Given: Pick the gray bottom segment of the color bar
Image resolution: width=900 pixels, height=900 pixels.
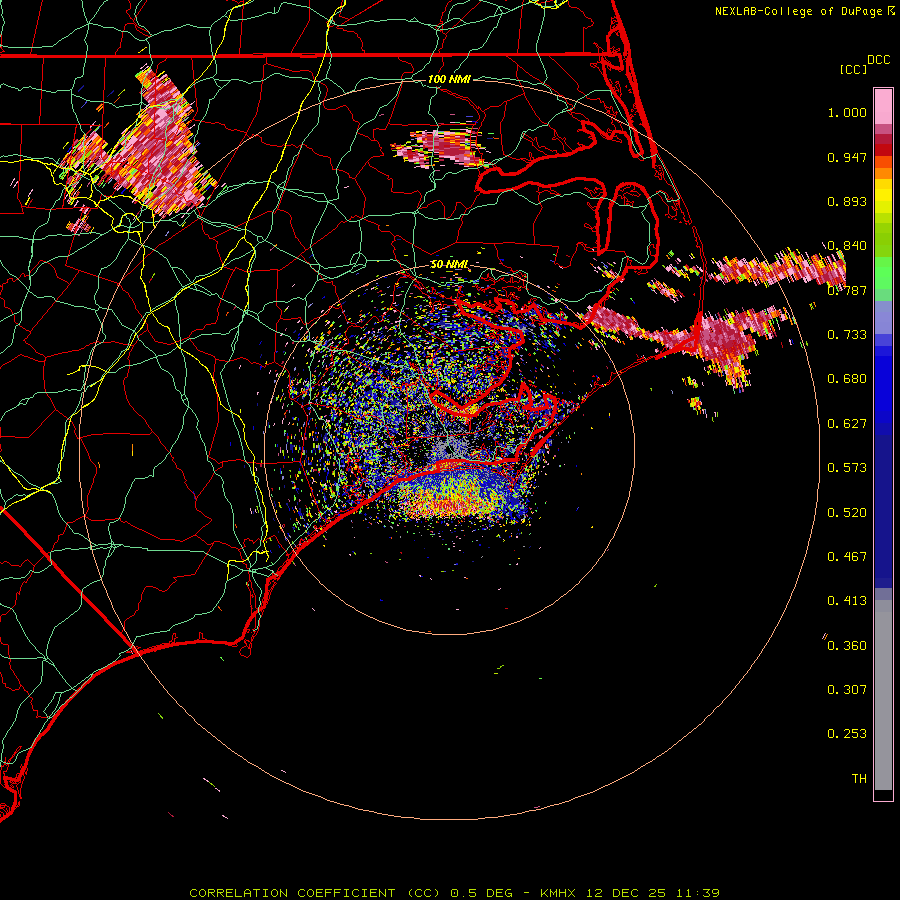Looking at the screenshot, I should (x=883, y=695).
